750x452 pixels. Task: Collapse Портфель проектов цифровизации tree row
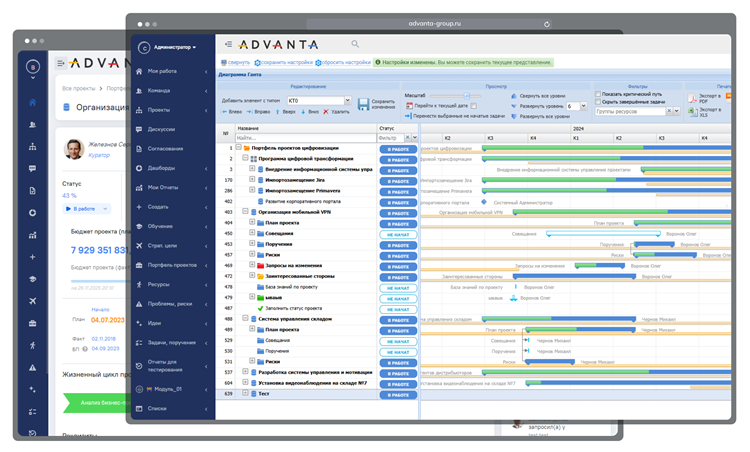click(238, 147)
